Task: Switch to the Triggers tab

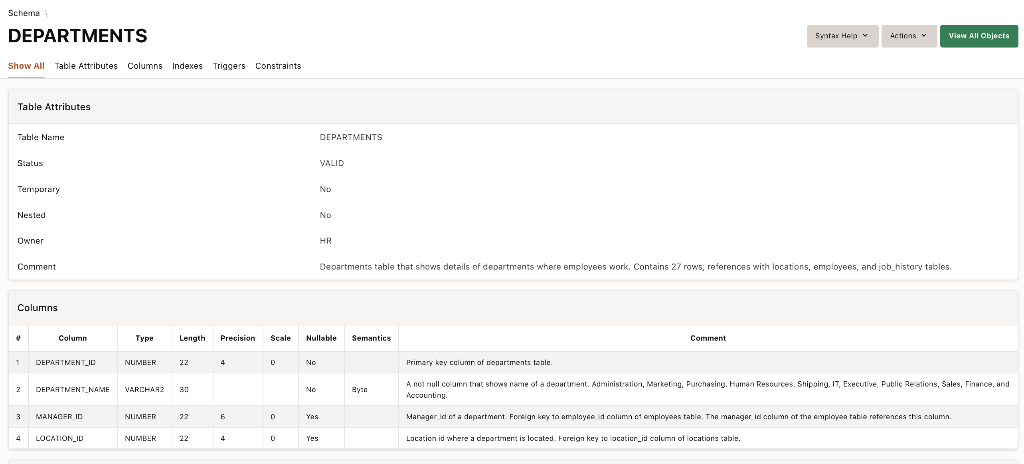Action: point(229,66)
